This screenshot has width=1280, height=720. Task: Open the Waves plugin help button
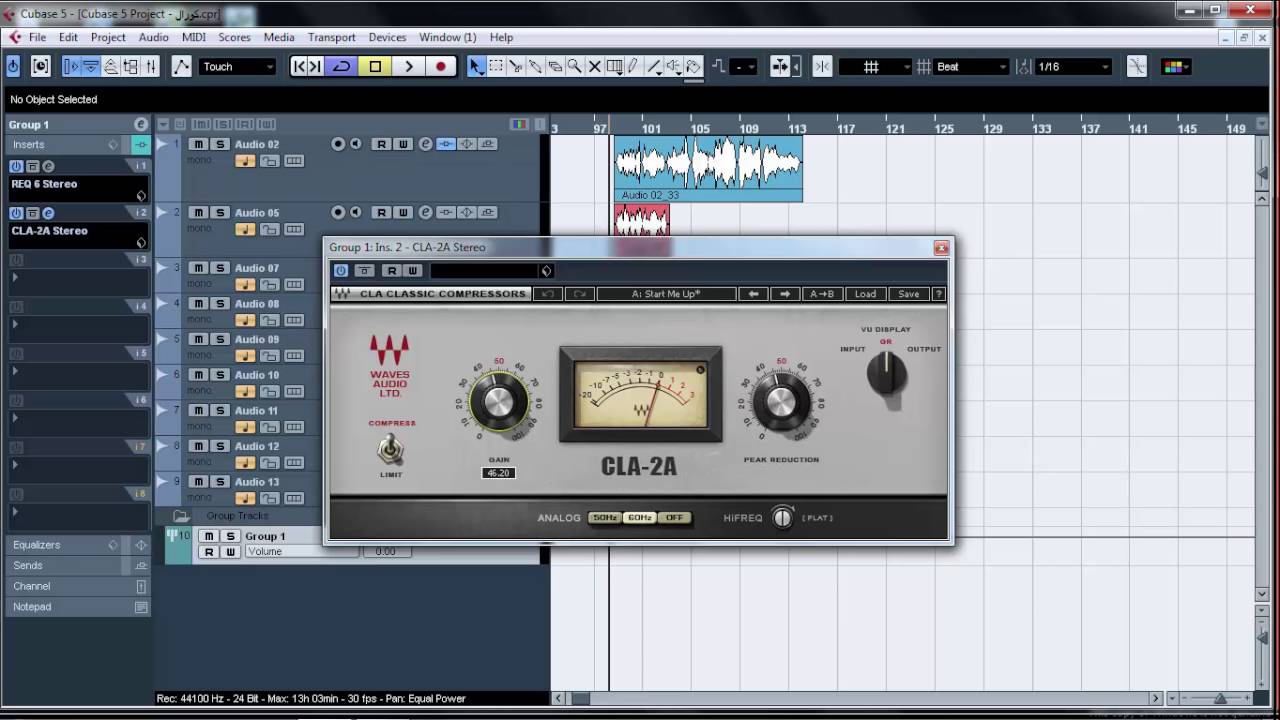[938, 294]
